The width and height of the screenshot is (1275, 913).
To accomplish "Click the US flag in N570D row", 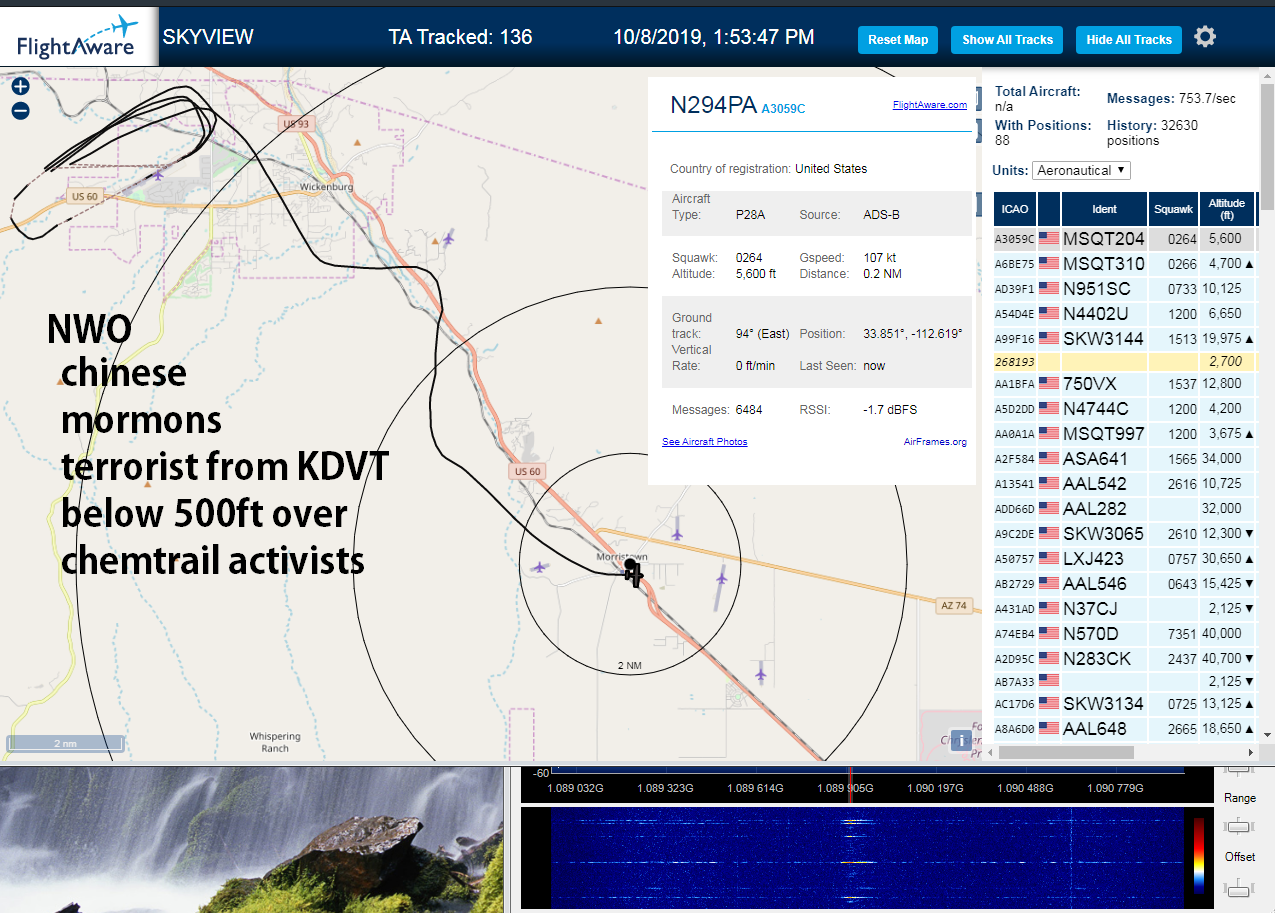I will (x=1048, y=634).
